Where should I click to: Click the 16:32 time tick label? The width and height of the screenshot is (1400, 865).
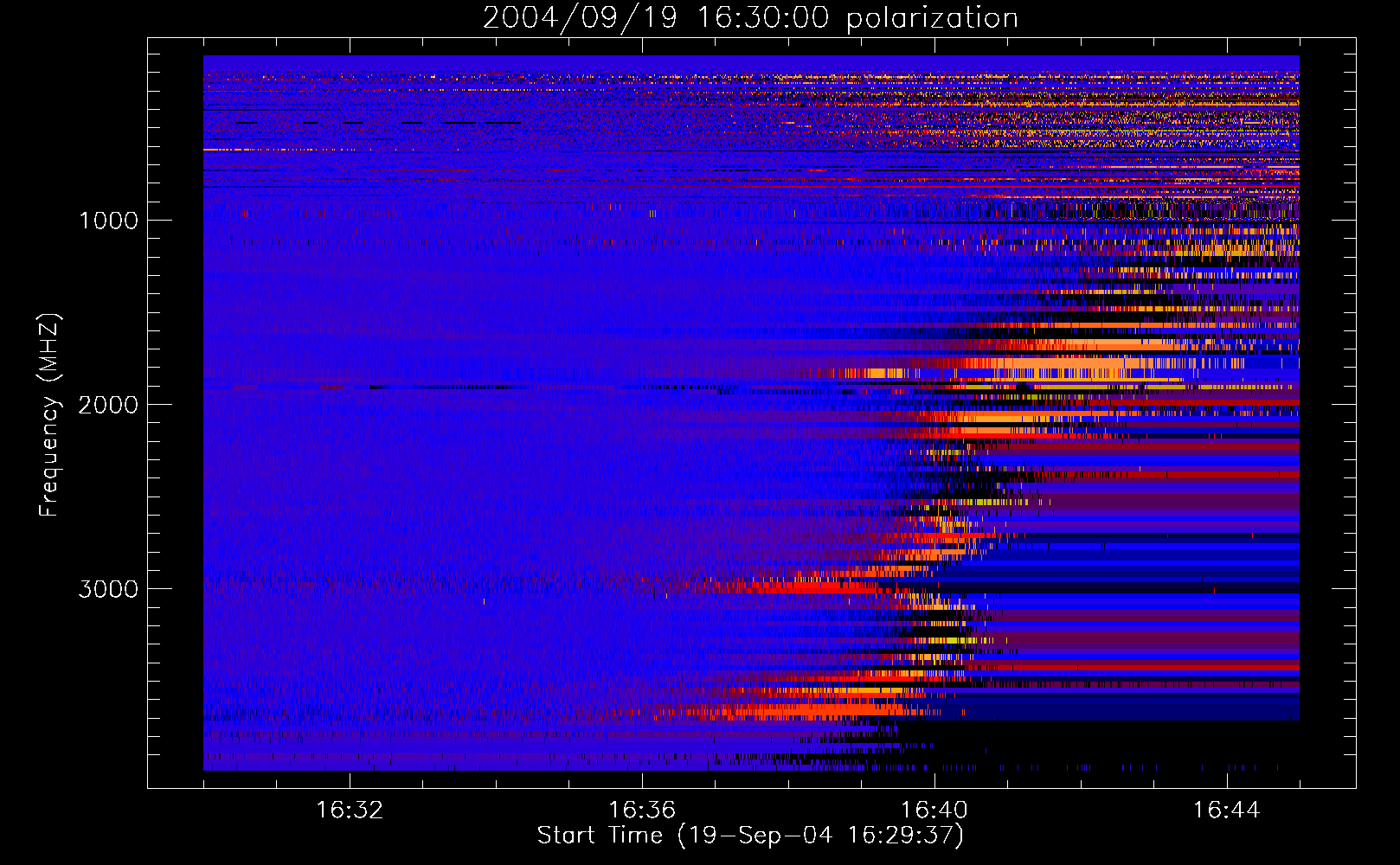point(350,811)
